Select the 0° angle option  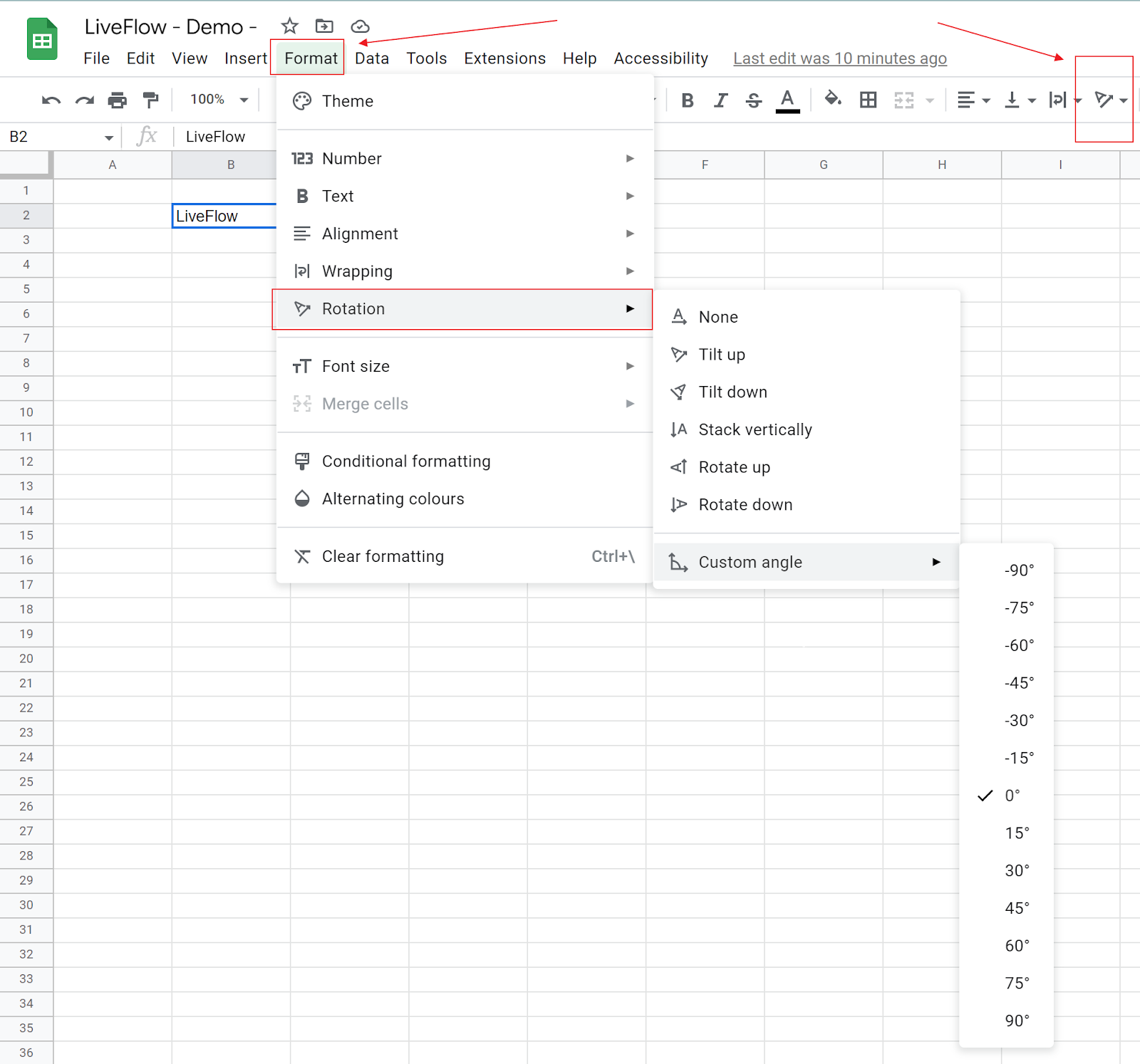point(1012,796)
